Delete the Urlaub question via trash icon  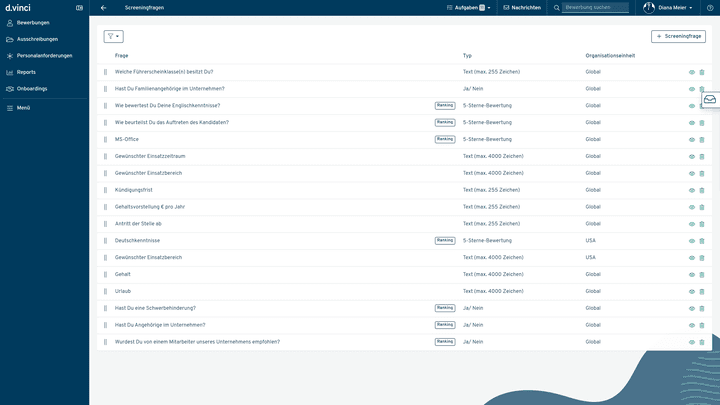click(702, 291)
